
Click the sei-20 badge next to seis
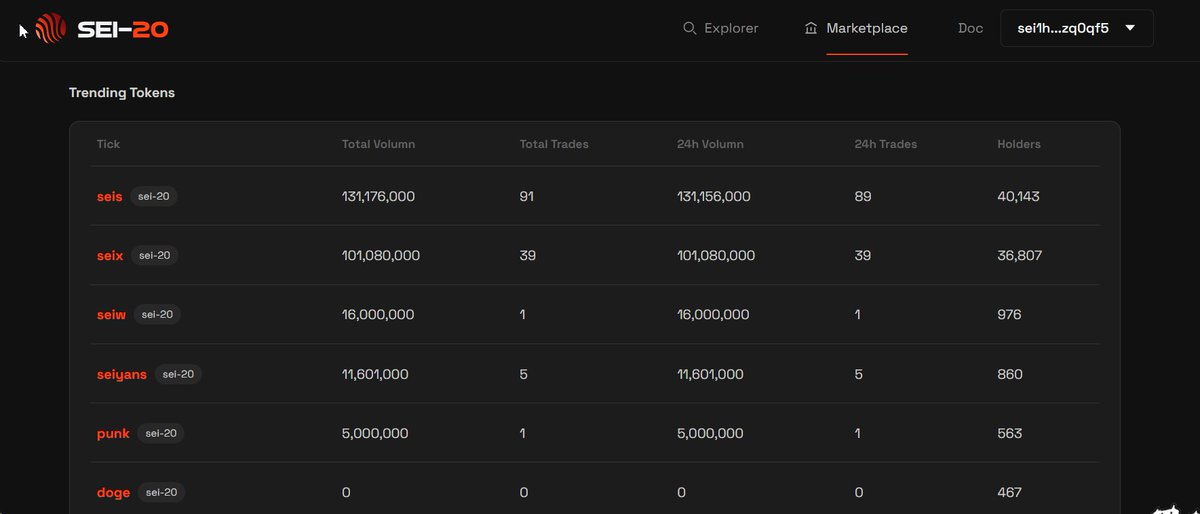tap(154, 197)
